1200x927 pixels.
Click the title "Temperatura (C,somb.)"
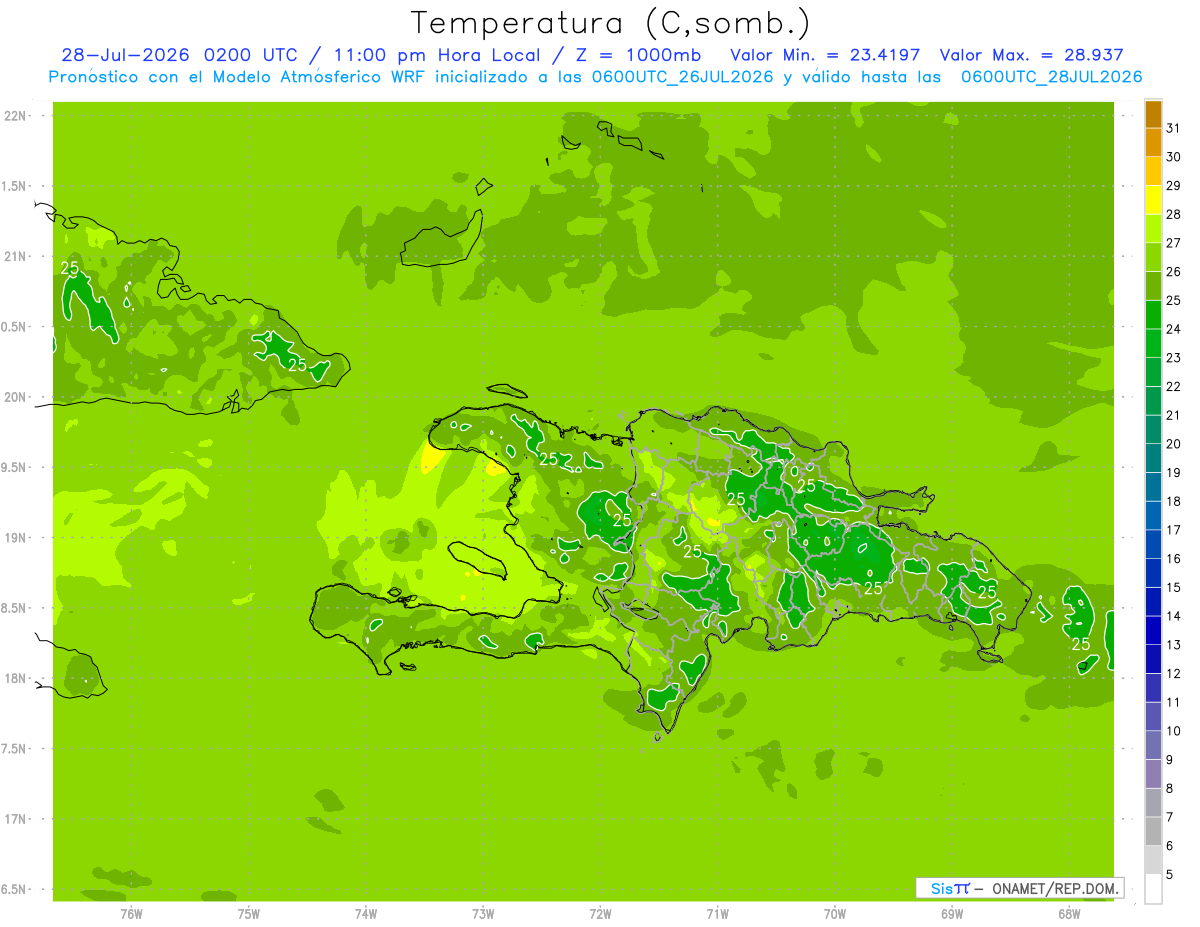611,23
